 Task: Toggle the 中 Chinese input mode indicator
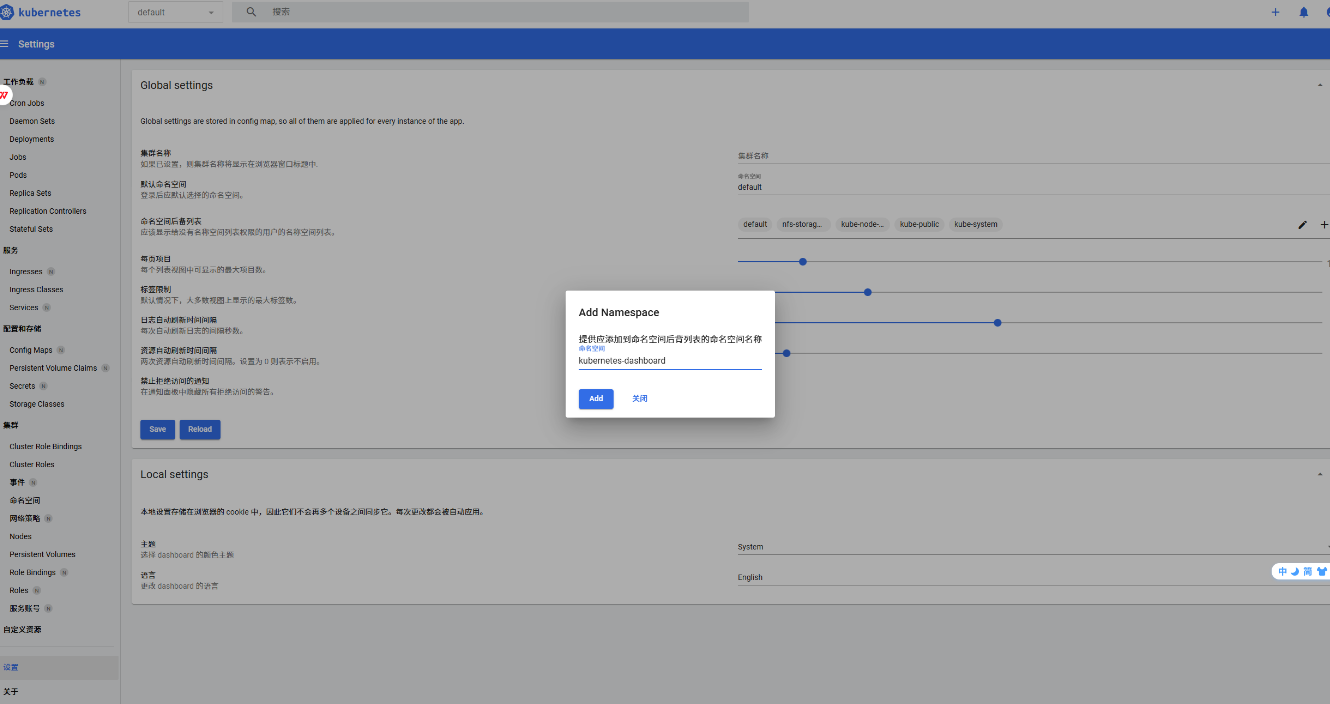tap(1282, 571)
